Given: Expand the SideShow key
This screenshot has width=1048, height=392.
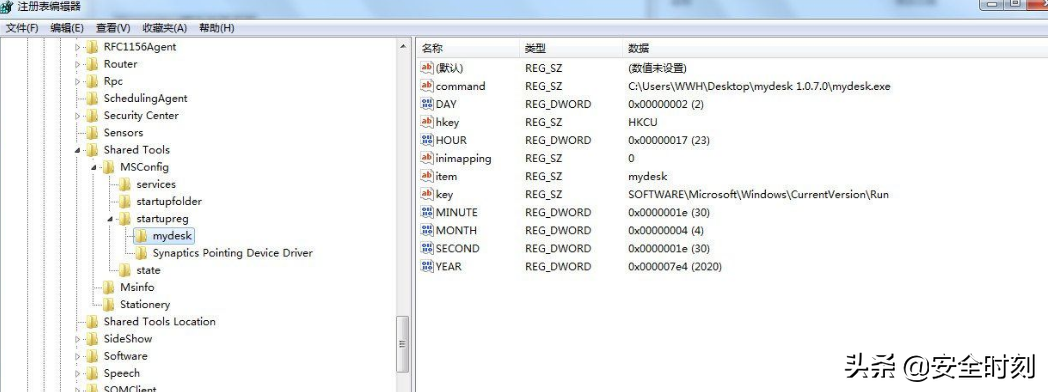Looking at the screenshot, I should tap(78, 339).
